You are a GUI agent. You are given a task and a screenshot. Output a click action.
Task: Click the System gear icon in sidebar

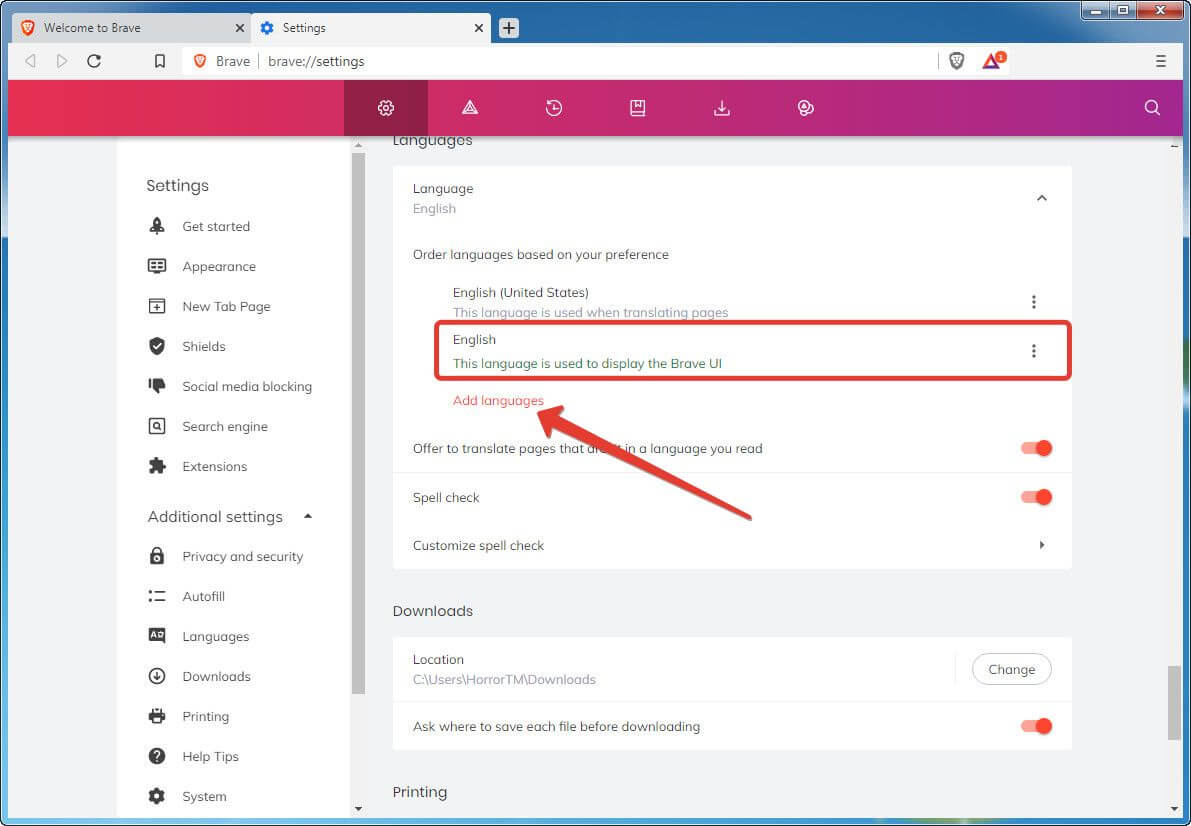coord(157,796)
